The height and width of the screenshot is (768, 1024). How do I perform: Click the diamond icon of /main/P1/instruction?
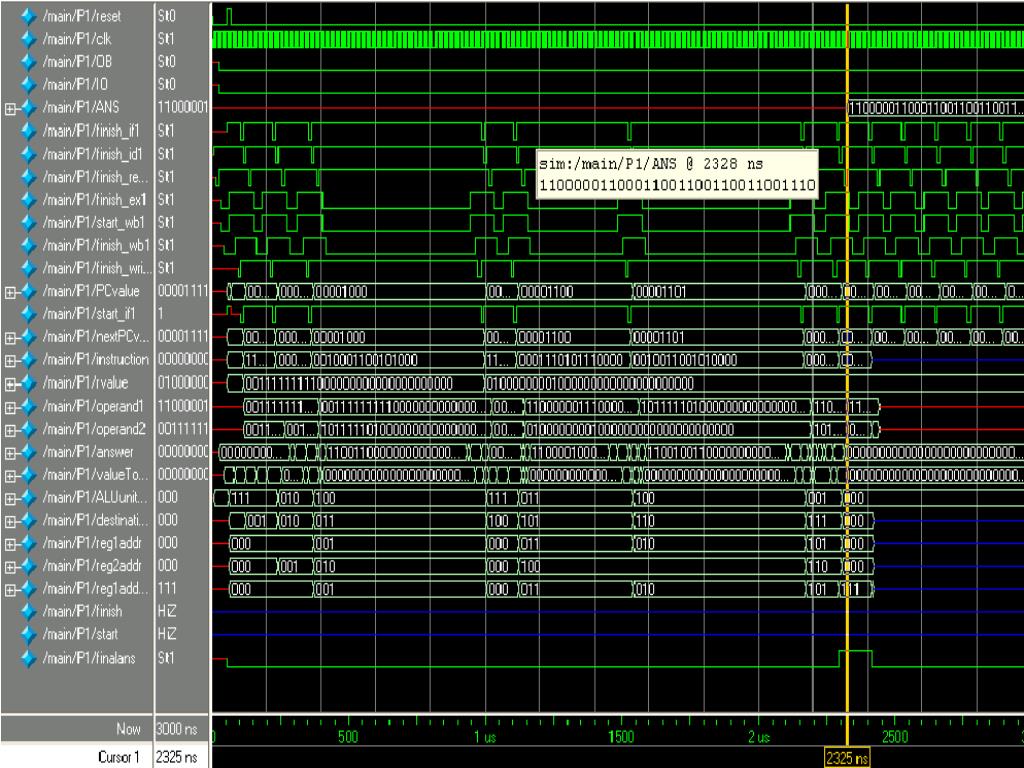[x=28, y=360]
